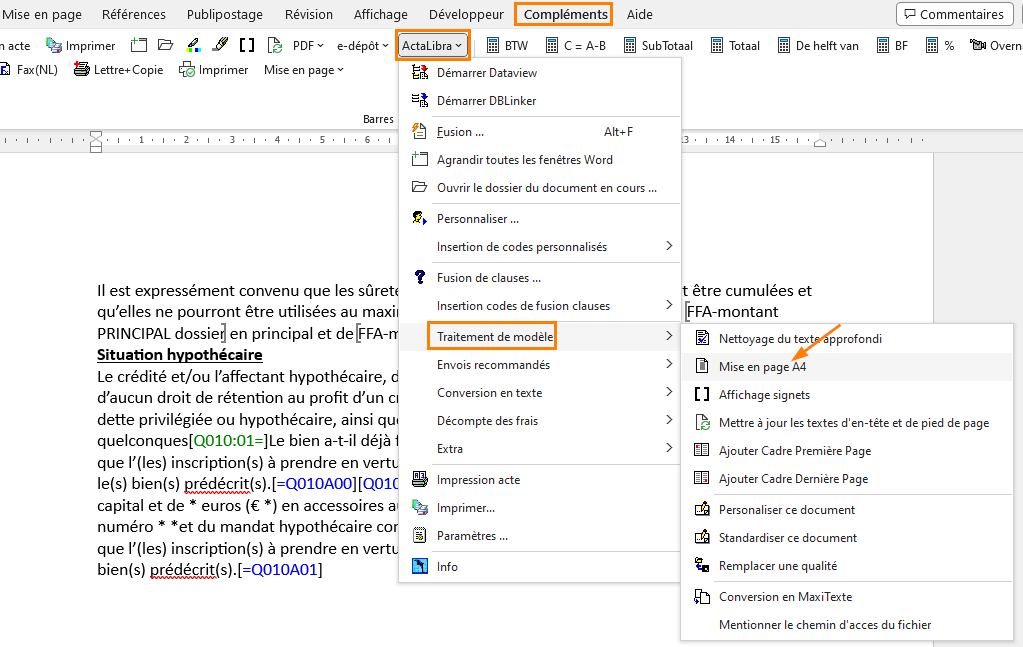Click the toolbar button with first Imprimer label

(81, 46)
